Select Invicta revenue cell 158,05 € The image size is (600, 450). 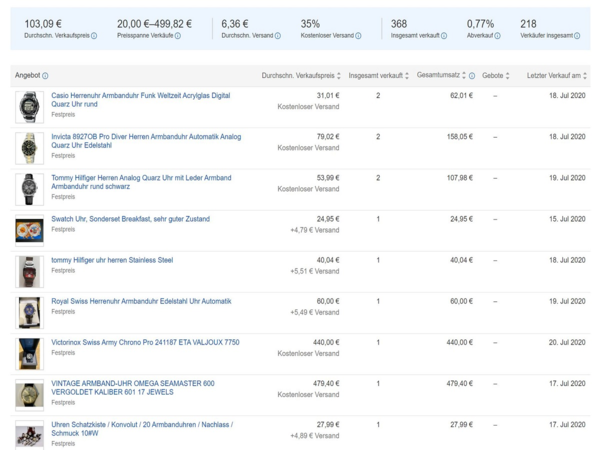tap(460, 137)
